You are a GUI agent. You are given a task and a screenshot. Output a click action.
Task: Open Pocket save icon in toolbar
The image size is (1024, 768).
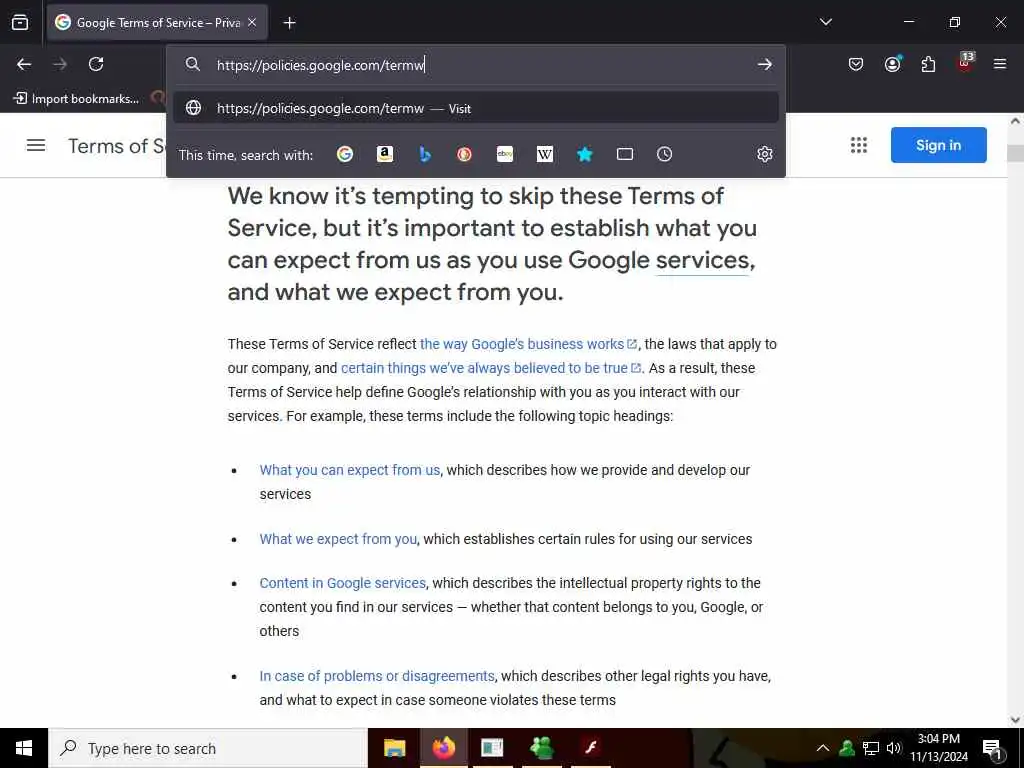tap(856, 64)
